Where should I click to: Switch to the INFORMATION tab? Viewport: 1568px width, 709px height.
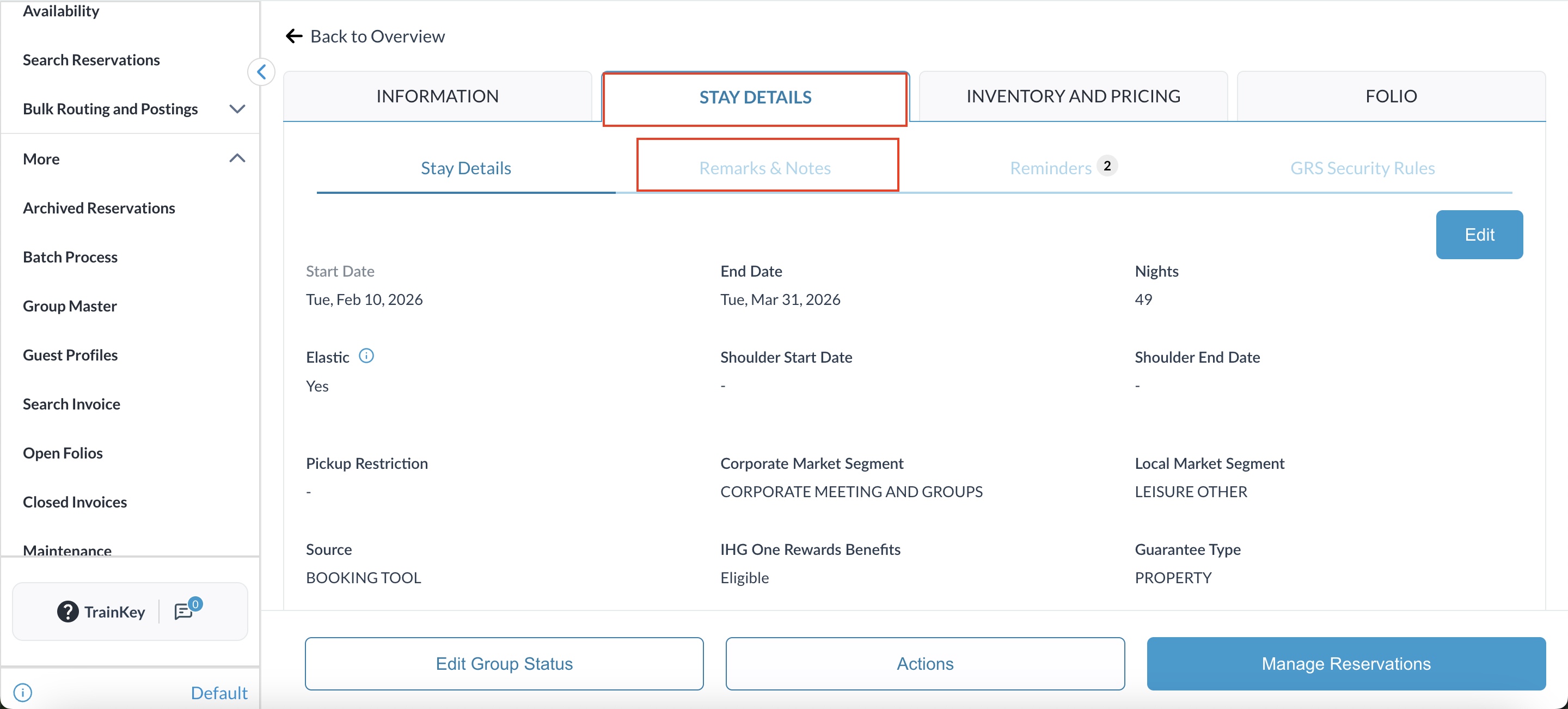pos(437,96)
